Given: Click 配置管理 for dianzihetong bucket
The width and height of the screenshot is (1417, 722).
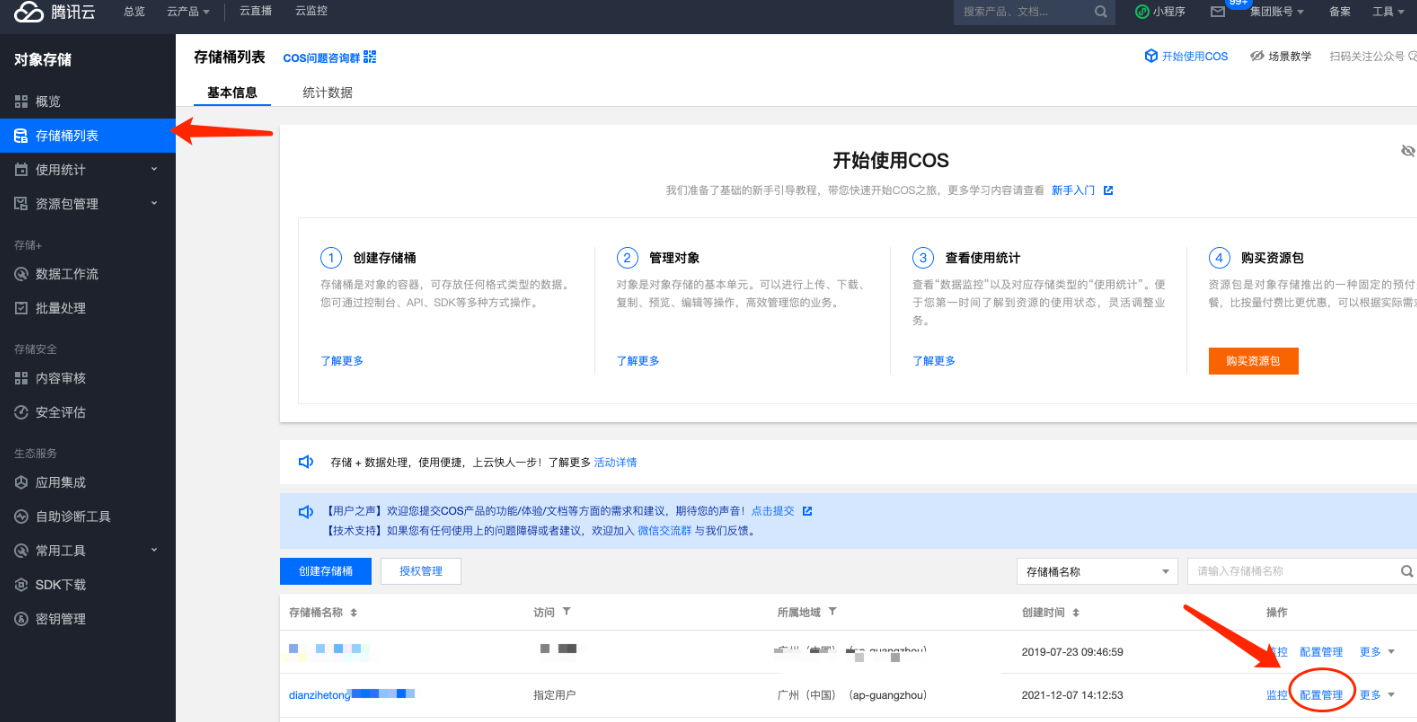Looking at the screenshot, I should [x=1321, y=695].
